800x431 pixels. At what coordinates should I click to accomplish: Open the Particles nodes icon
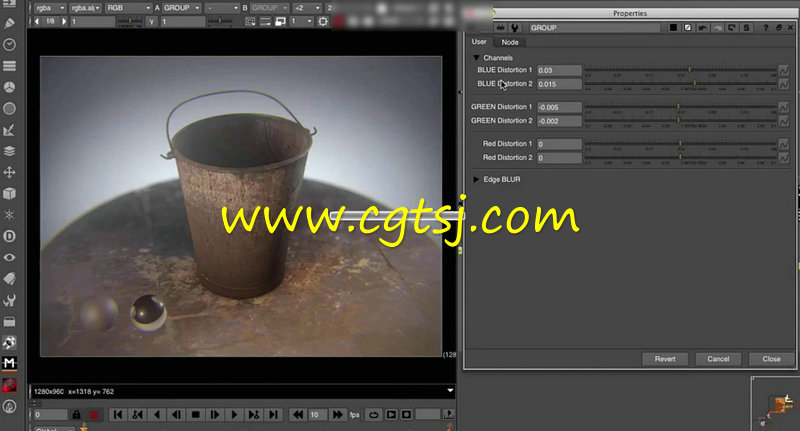point(9,215)
